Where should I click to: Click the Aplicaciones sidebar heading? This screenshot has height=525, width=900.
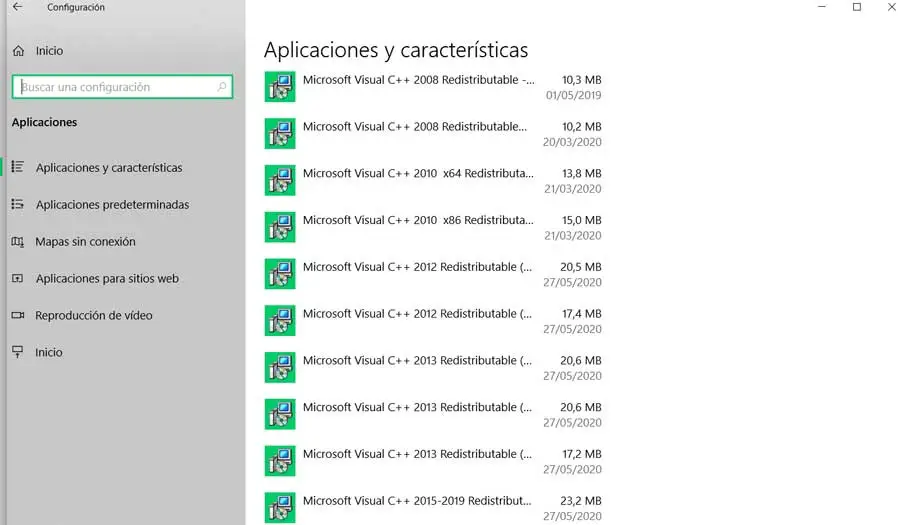click(44, 122)
